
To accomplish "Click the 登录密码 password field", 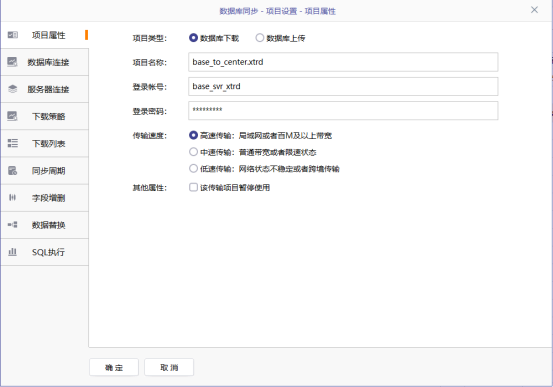I will (343, 110).
